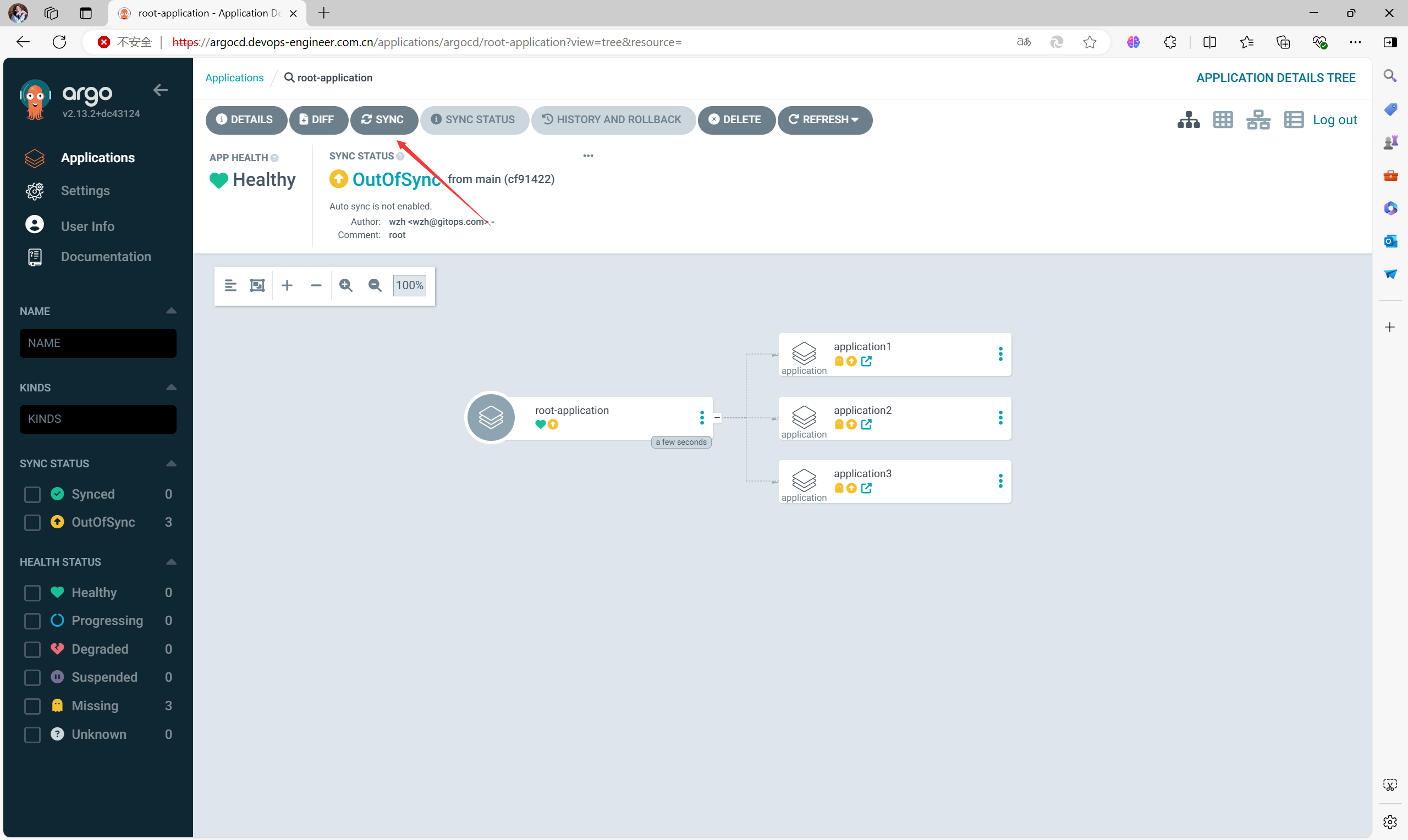Check the OutOfSync filter checkbox
1408x840 pixels.
[x=32, y=522]
